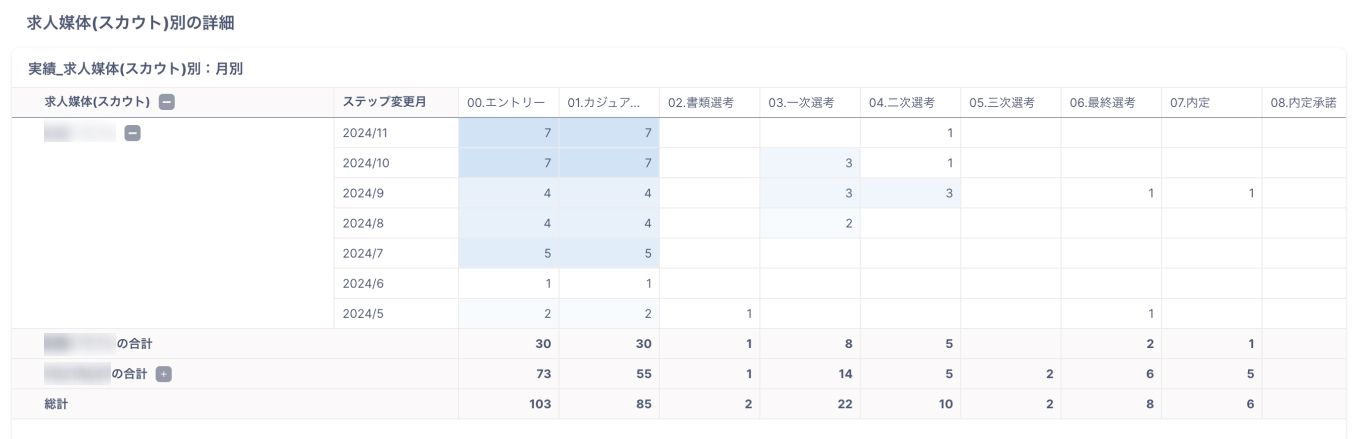
Task: Click the 総計 grand total row label
Action: [x=58, y=404]
